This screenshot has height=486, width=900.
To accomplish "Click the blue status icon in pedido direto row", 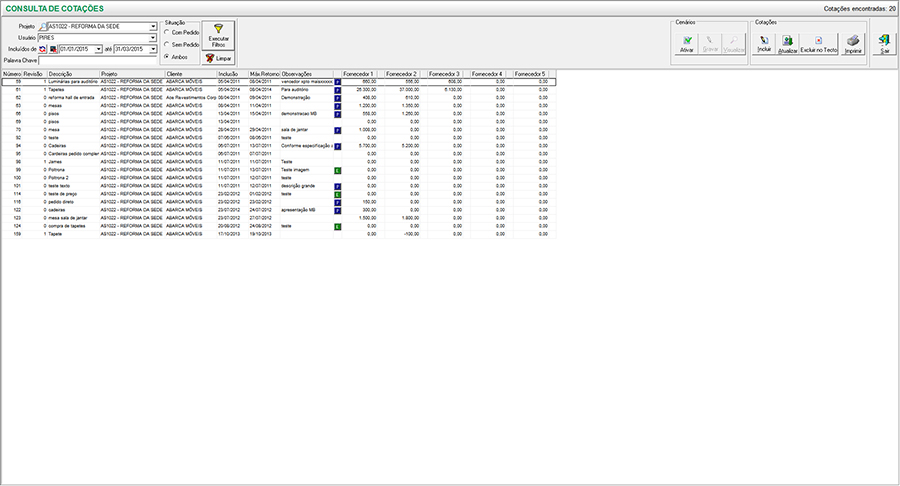I will 338,203.
